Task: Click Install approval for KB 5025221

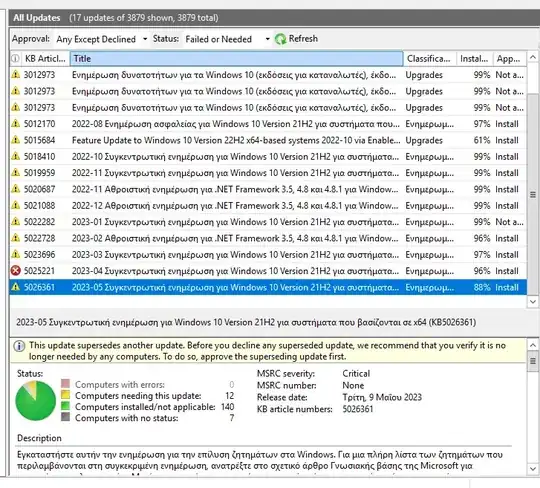Action: tap(507, 271)
